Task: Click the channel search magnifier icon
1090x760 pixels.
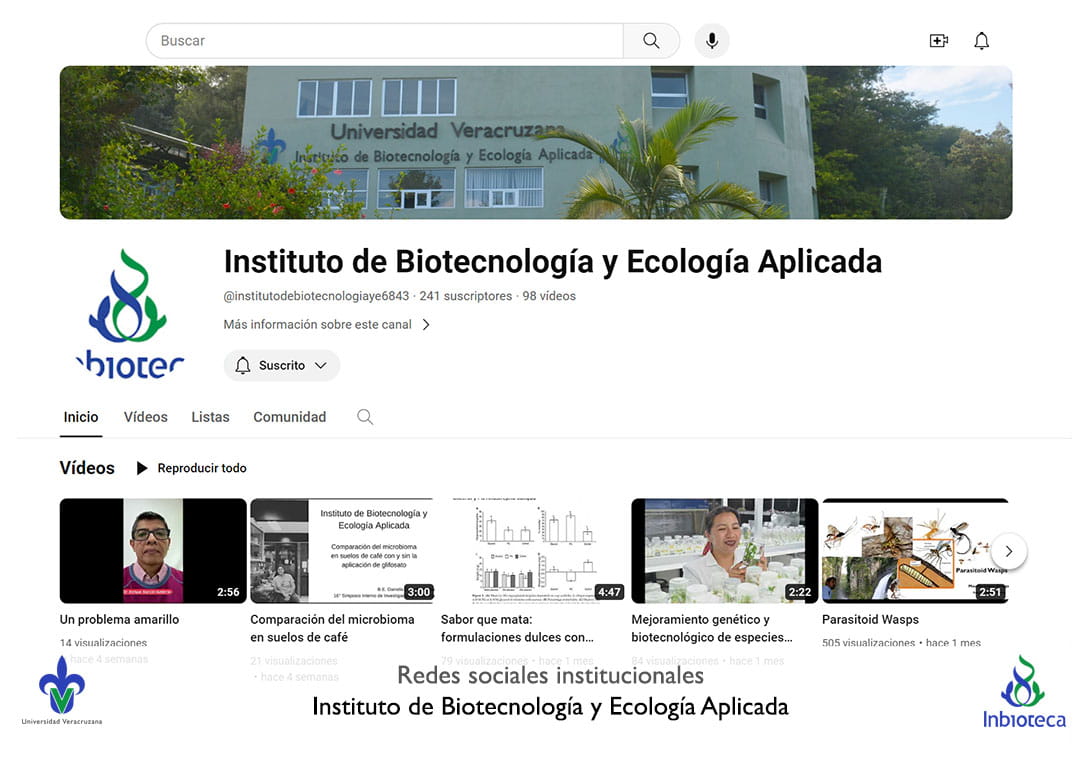Action: click(365, 417)
